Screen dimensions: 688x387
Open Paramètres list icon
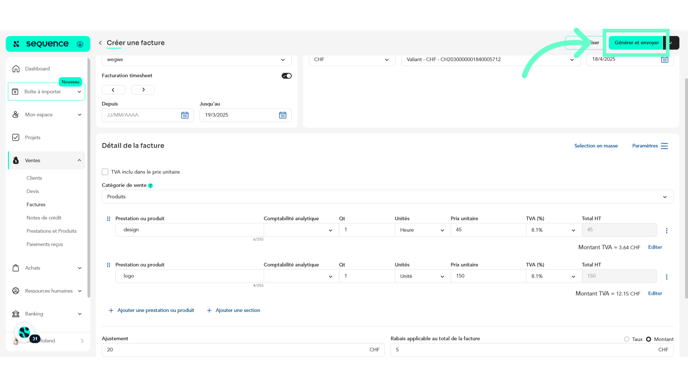(x=664, y=146)
